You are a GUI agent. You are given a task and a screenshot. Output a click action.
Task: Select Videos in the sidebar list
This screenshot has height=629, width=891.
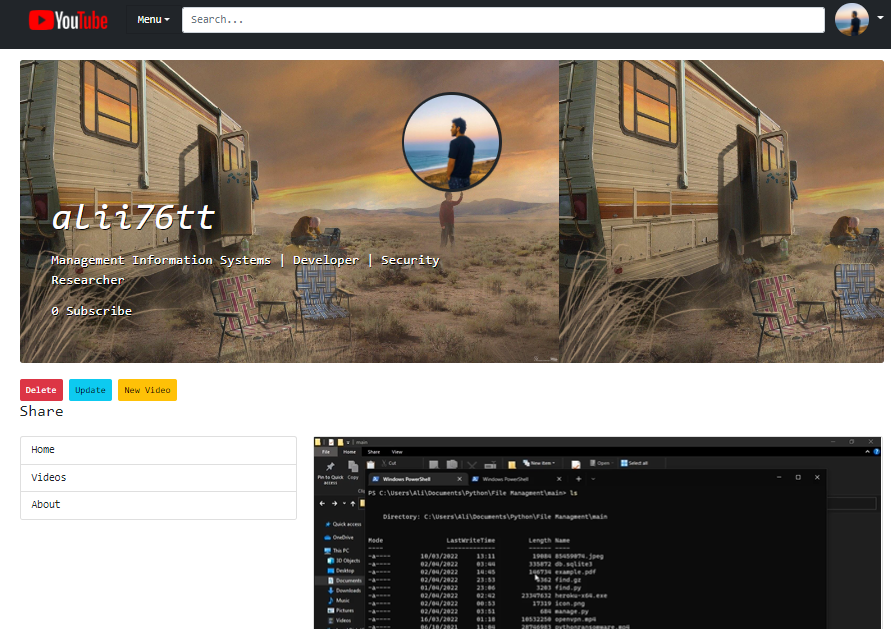159,478
